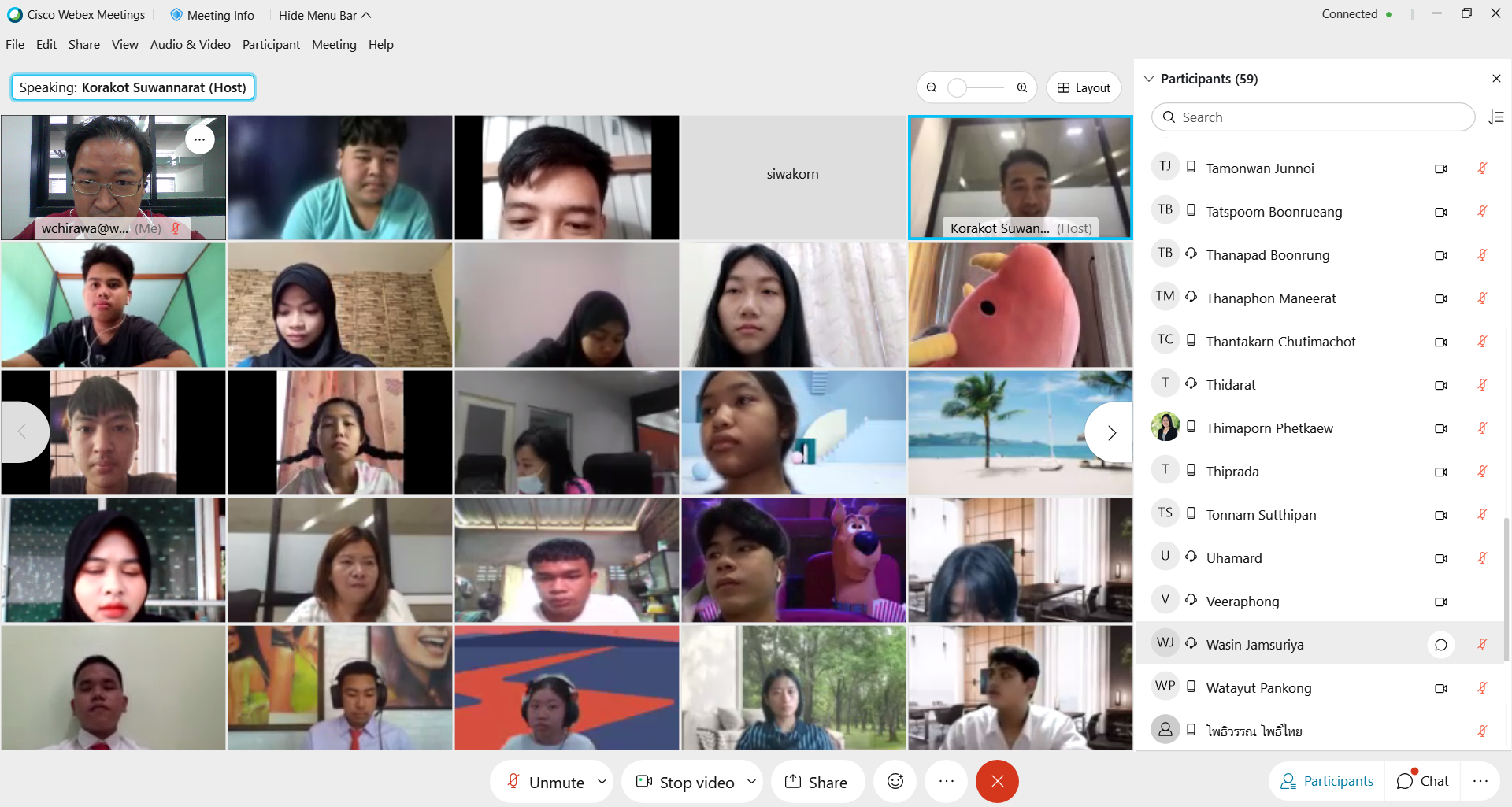This screenshot has width=1512, height=807.
Task: Collapse the Participants (59) list
Action: [1149, 79]
